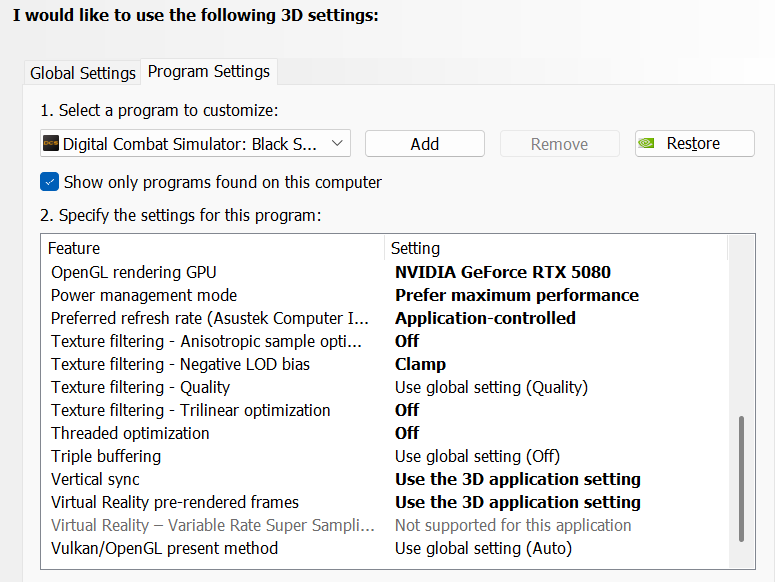The height and width of the screenshot is (582, 775).
Task: Select the Texture filtering - Quality feature
Action: pos(140,387)
